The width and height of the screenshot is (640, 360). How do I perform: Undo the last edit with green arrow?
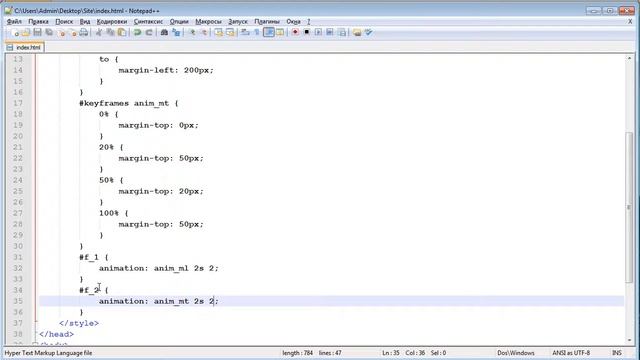(137, 33)
